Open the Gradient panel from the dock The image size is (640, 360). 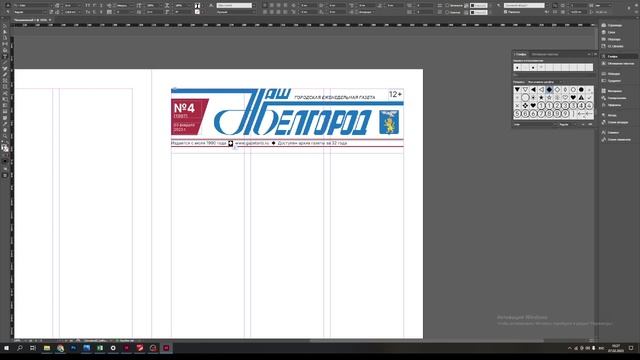(x=614, y=81)
